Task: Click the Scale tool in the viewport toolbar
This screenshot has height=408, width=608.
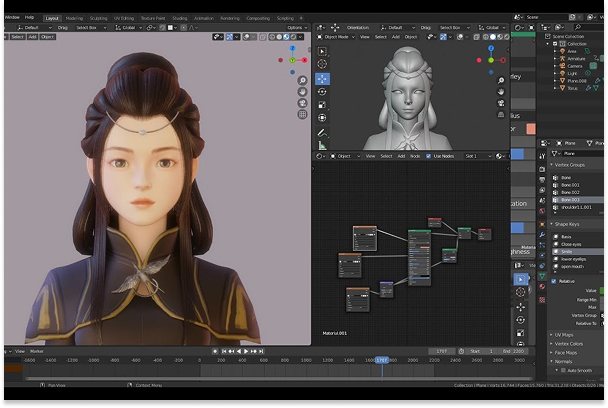Action: (323, 104)
